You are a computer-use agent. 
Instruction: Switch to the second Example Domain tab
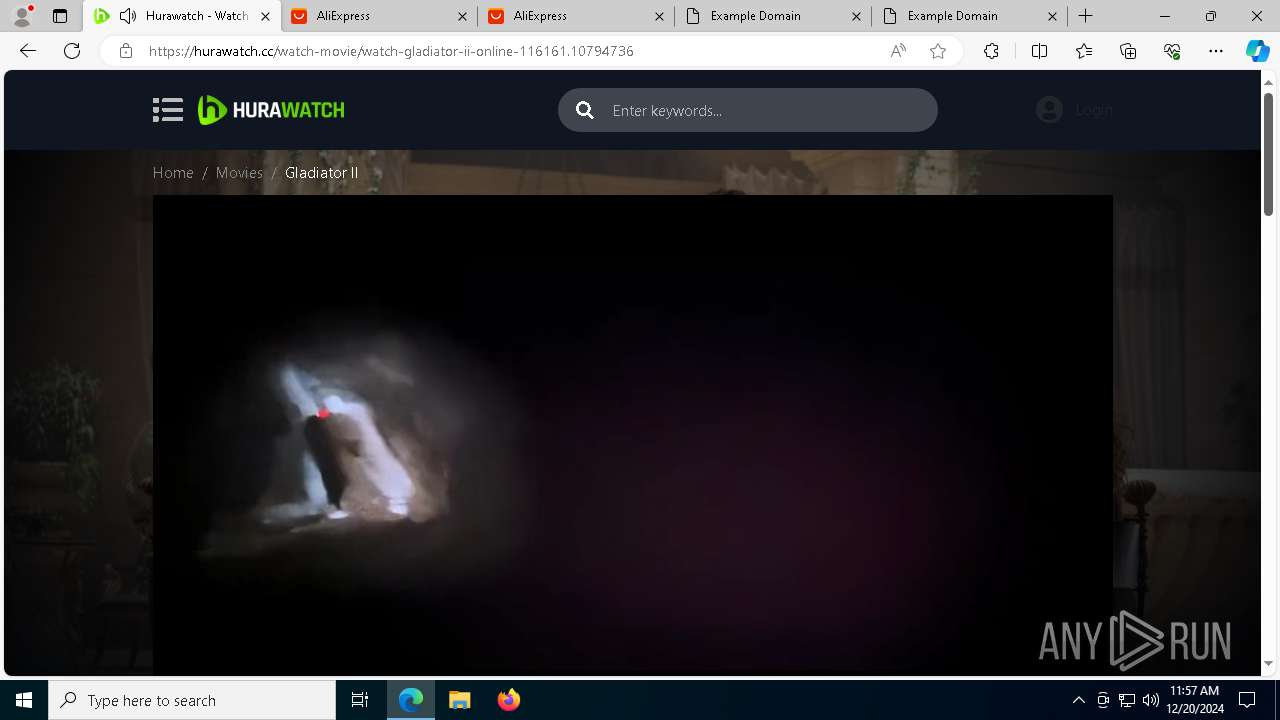click(969, 16)
